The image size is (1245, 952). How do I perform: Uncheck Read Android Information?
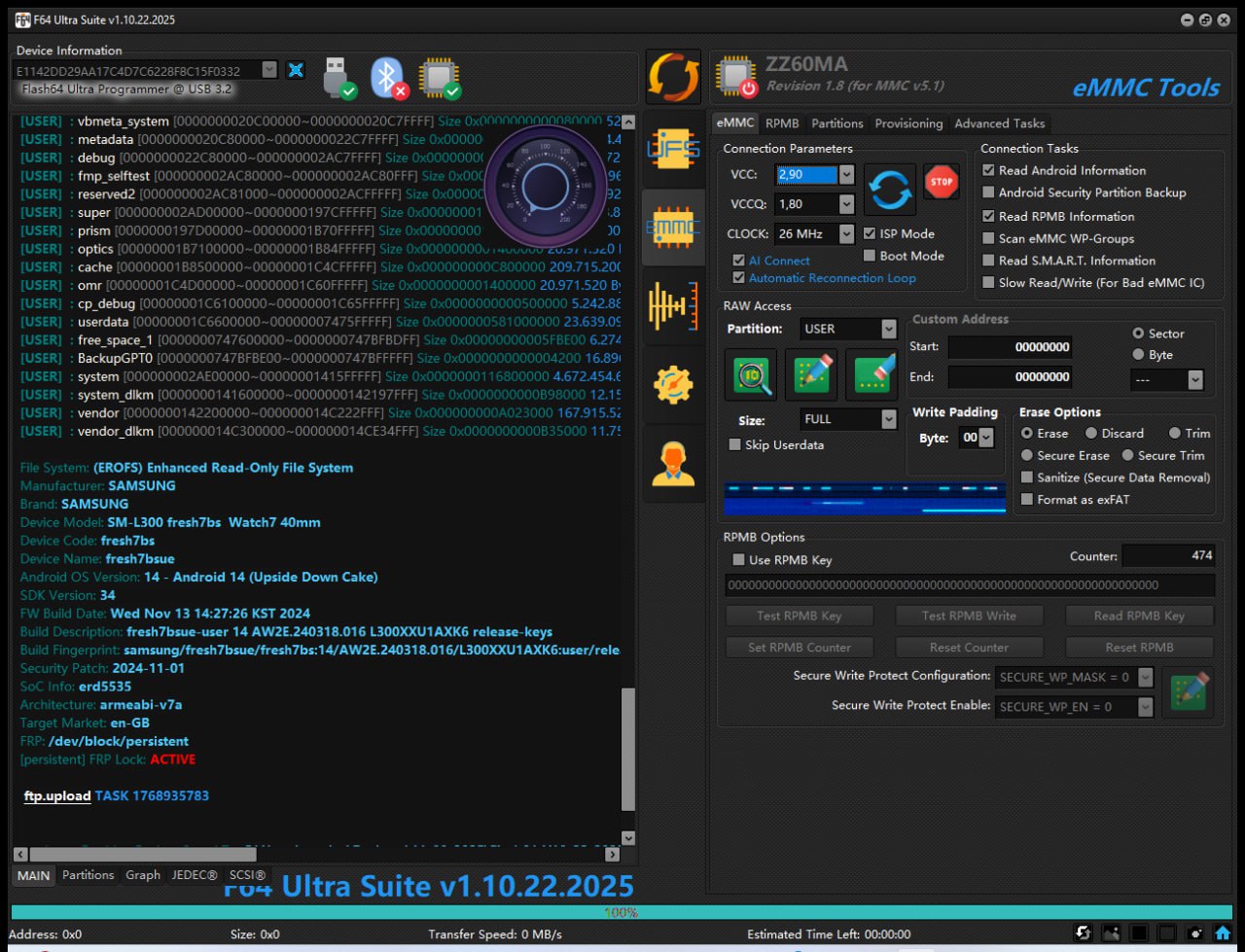[988, 170]
